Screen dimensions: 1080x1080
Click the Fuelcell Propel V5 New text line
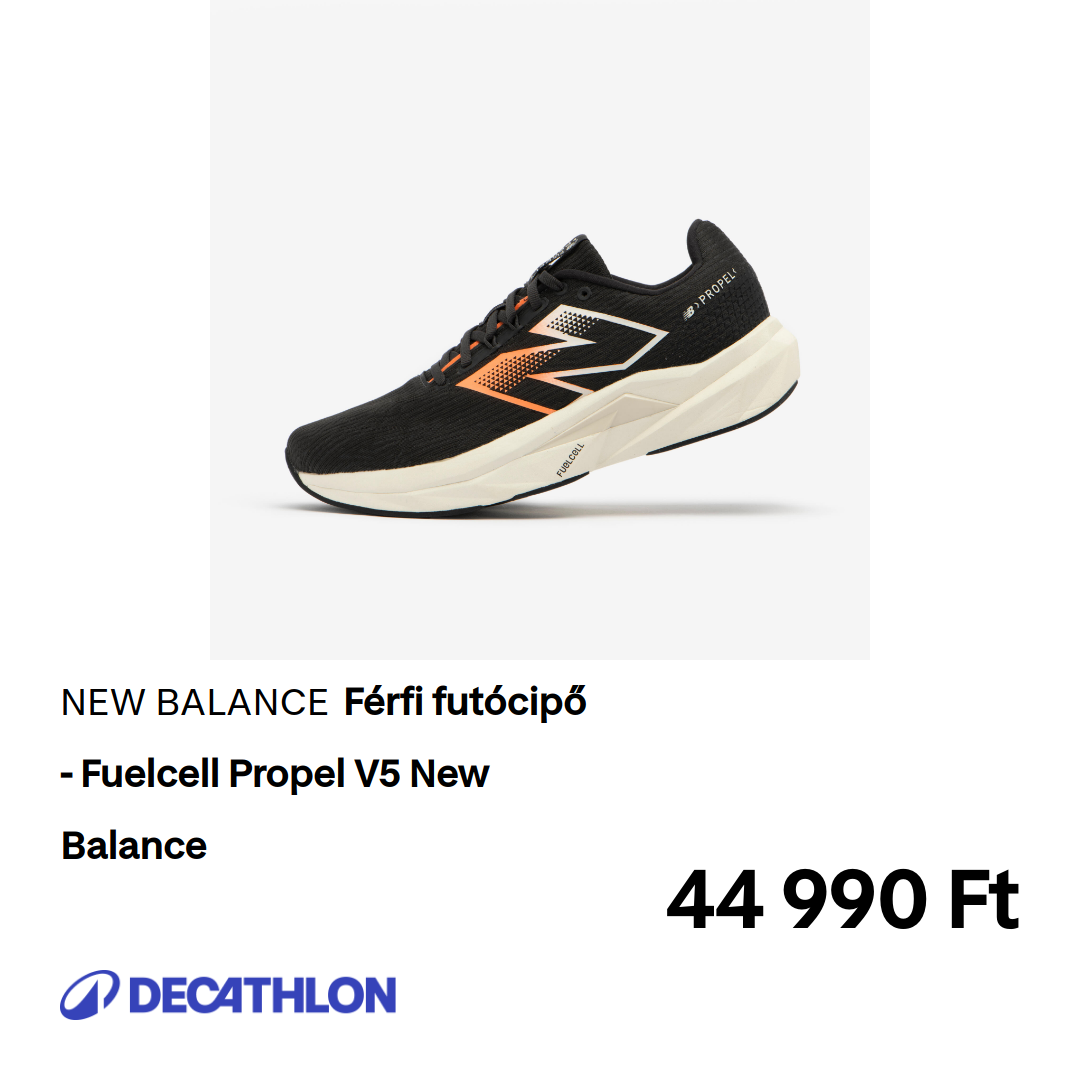[275, 773]
